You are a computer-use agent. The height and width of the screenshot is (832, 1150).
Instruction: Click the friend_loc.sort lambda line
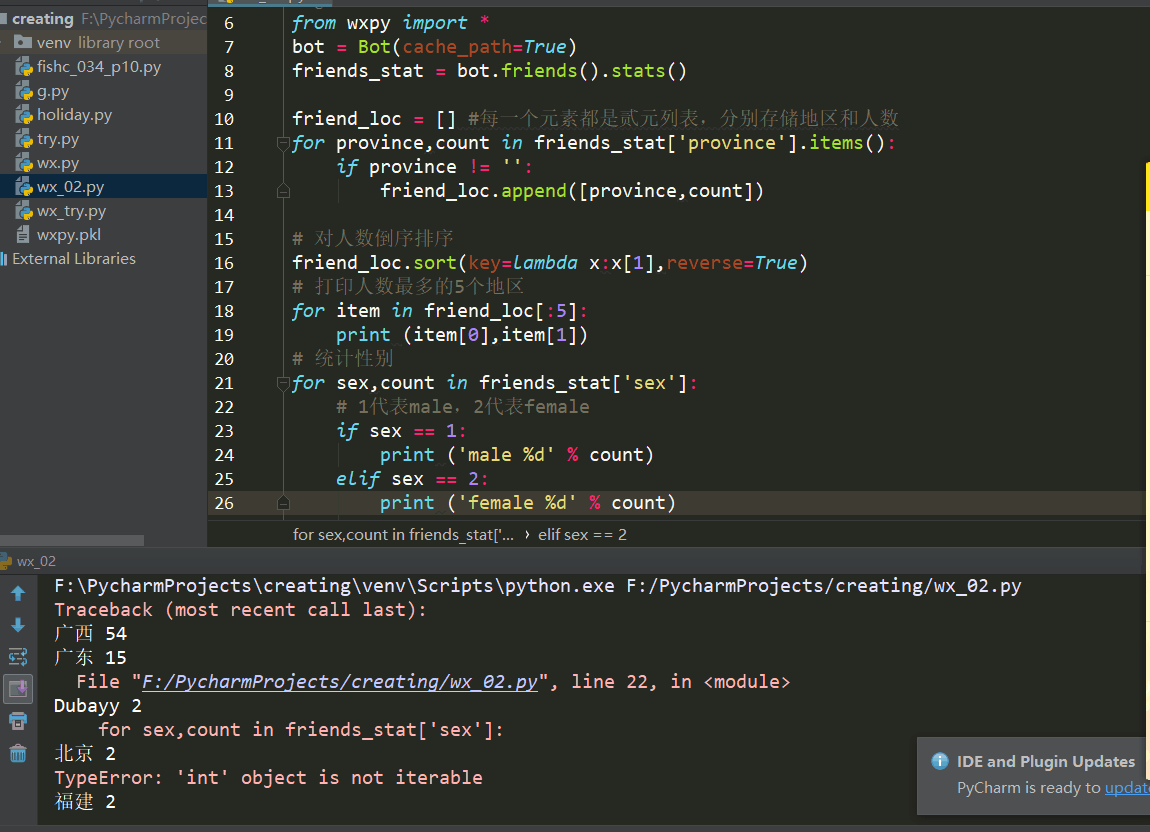549,263
